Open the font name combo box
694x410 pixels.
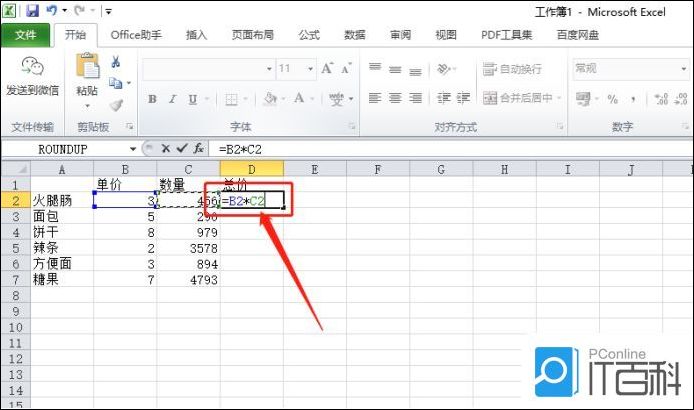pos(208,69)
